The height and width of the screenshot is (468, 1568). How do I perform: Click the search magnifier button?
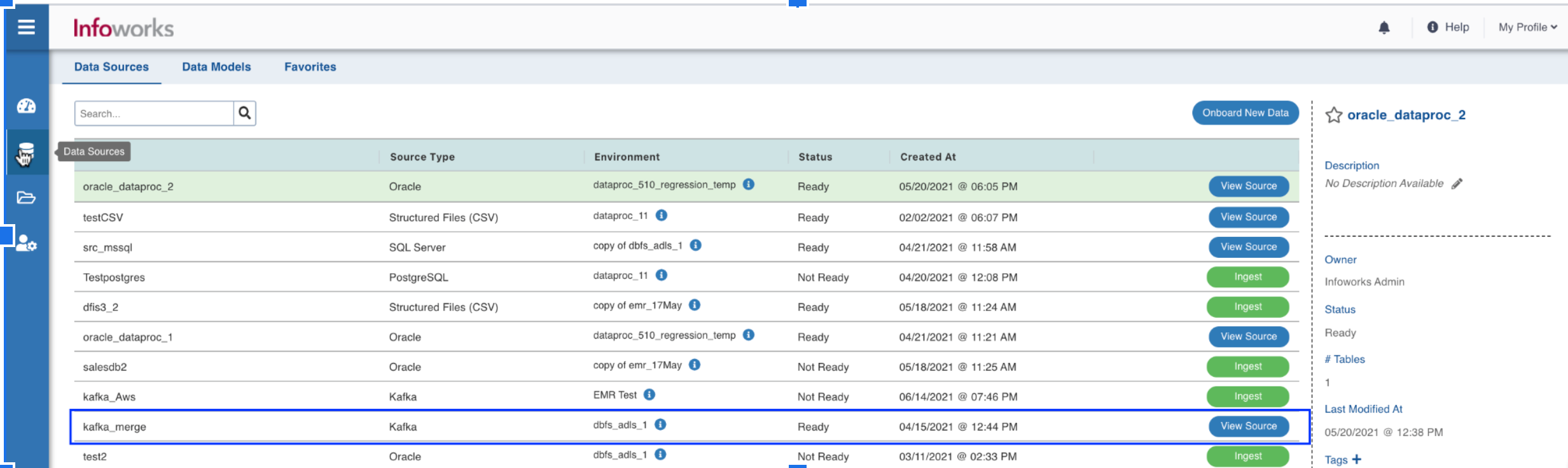click(244, 113)
